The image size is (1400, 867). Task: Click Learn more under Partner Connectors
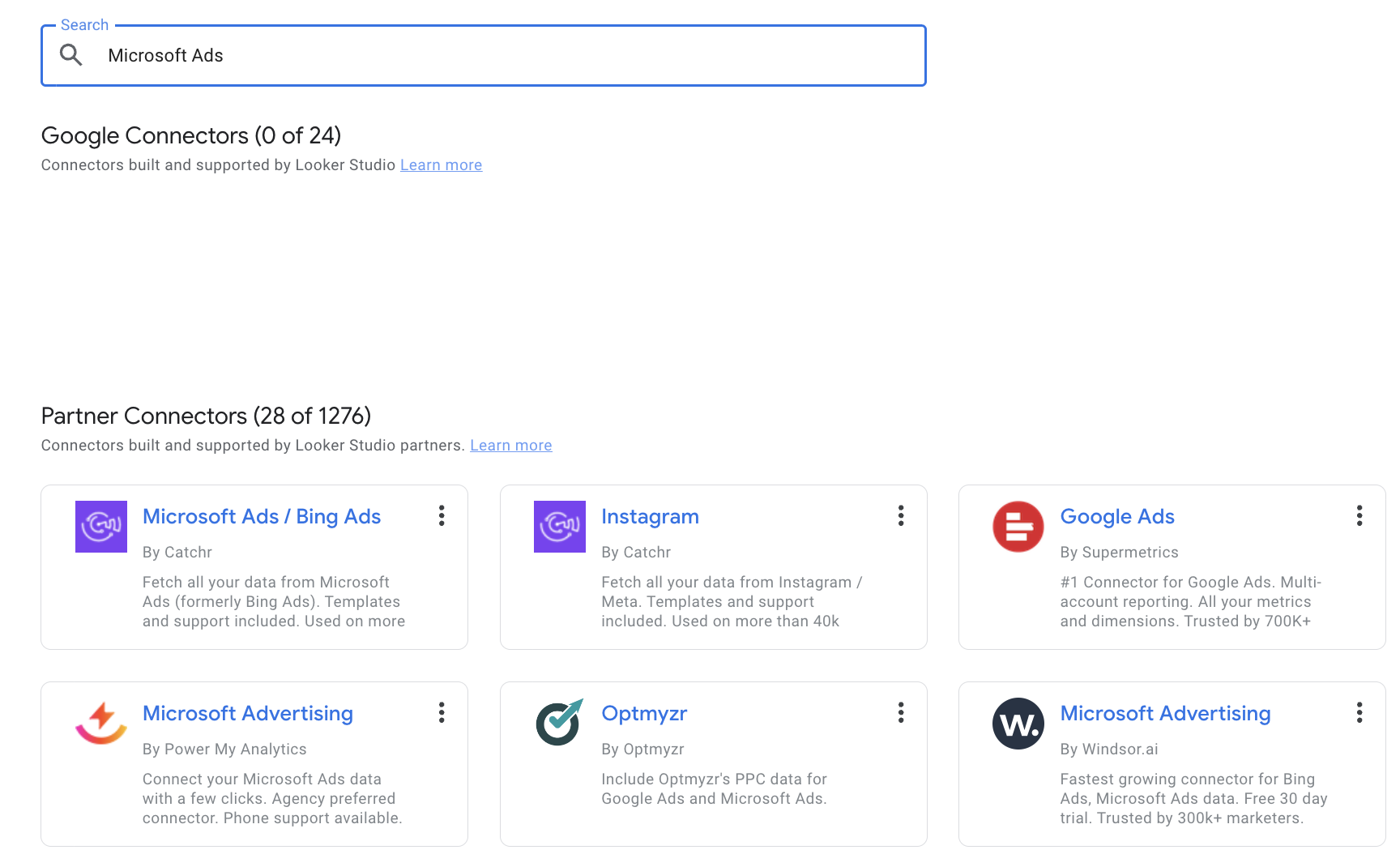(x=510, y=445)
